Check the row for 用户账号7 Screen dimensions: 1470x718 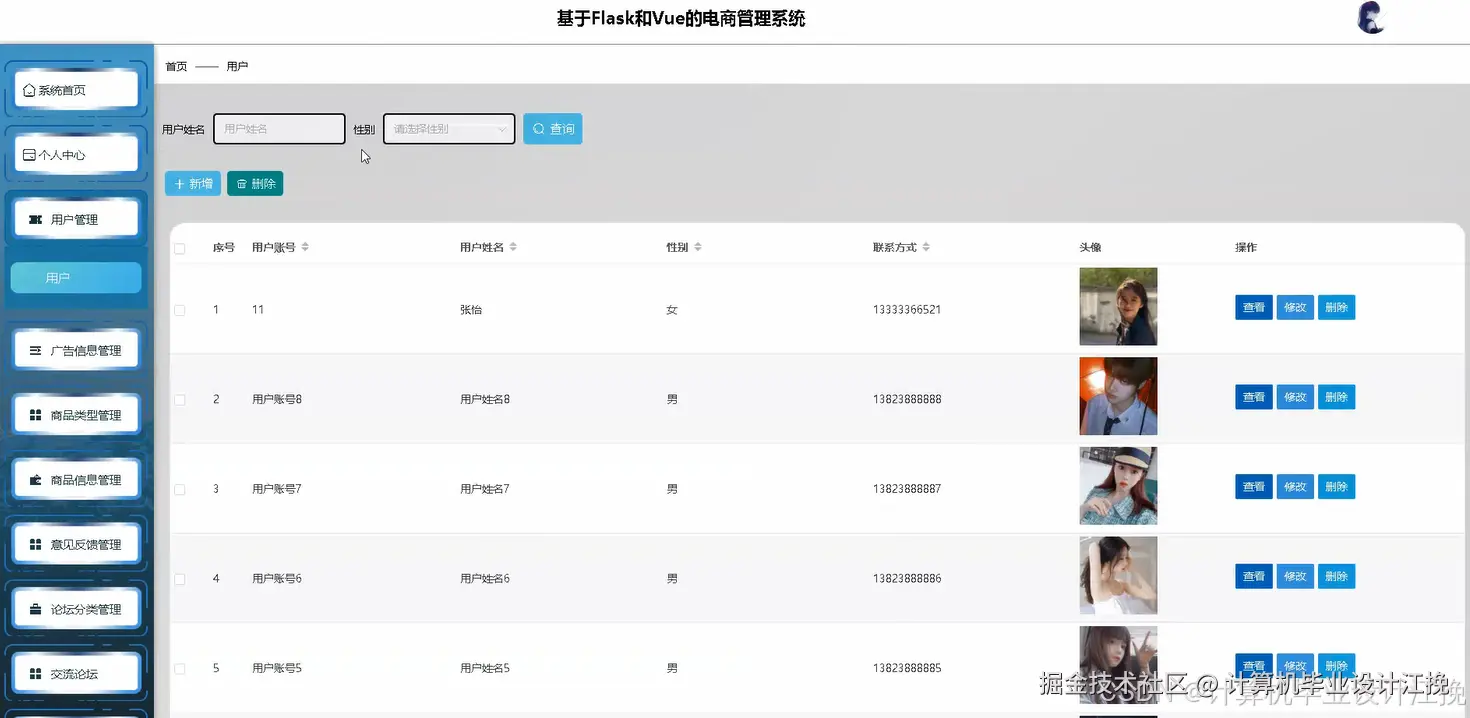pos(180,490)
